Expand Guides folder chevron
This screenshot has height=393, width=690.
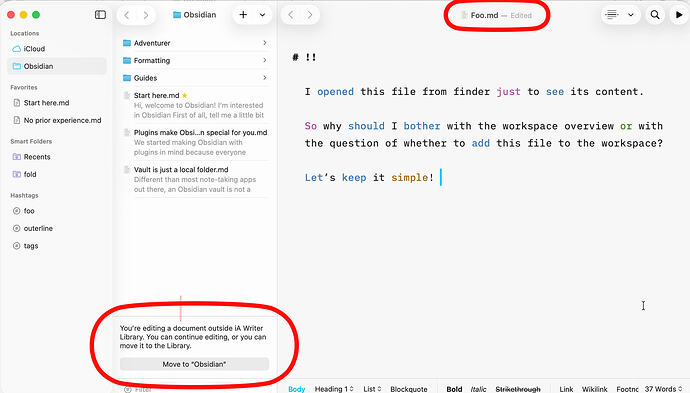click(264, 78)
